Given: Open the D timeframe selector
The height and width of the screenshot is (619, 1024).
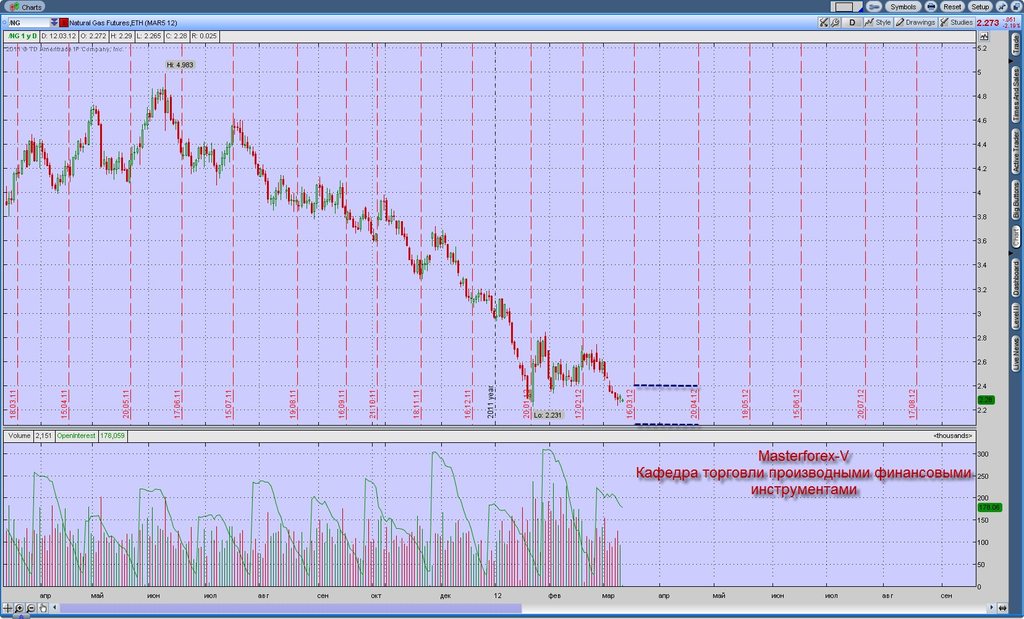Looking at the screenshot, I should pos(852,23).
